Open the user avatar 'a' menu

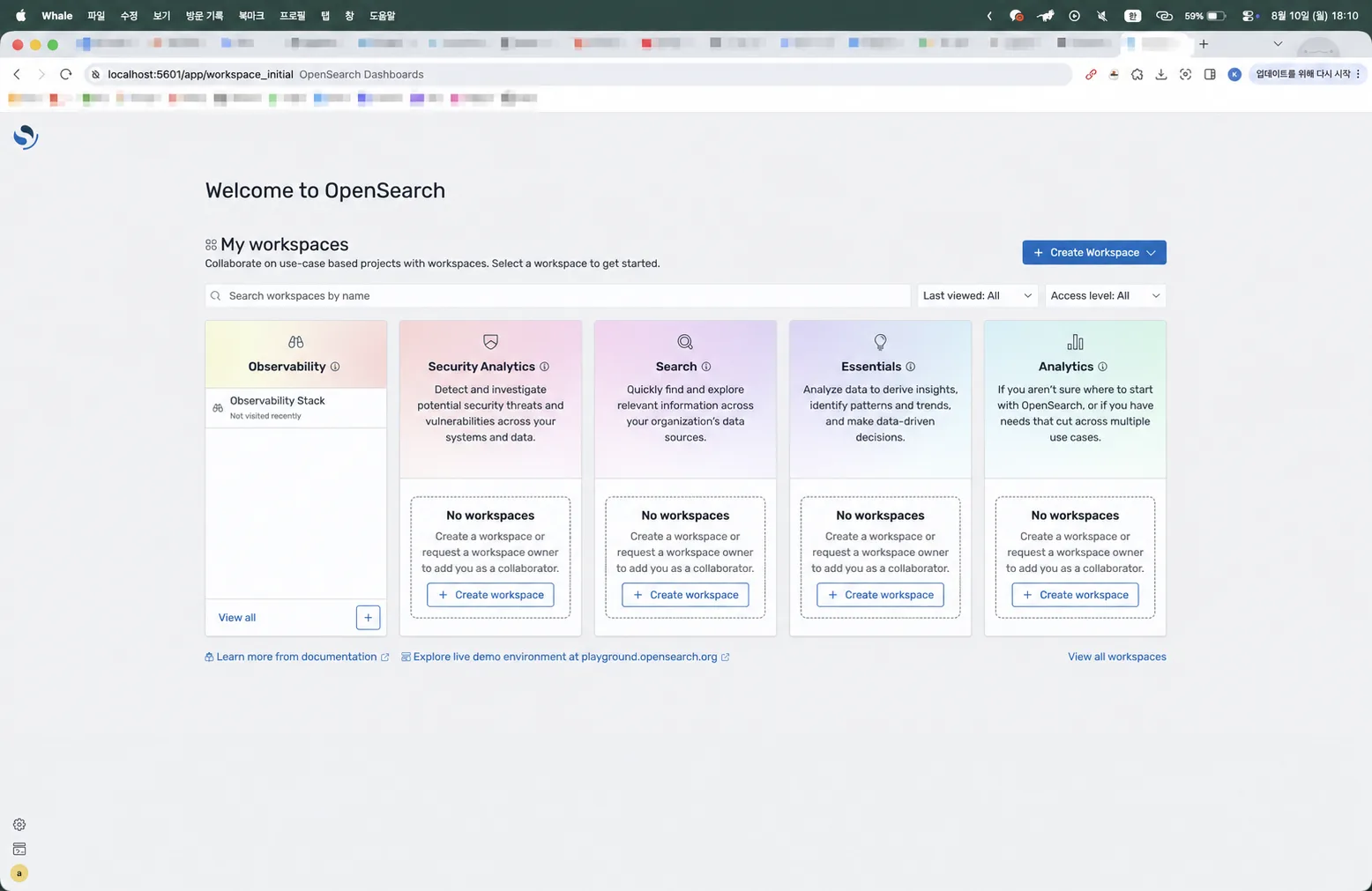[x=19, y=873]
